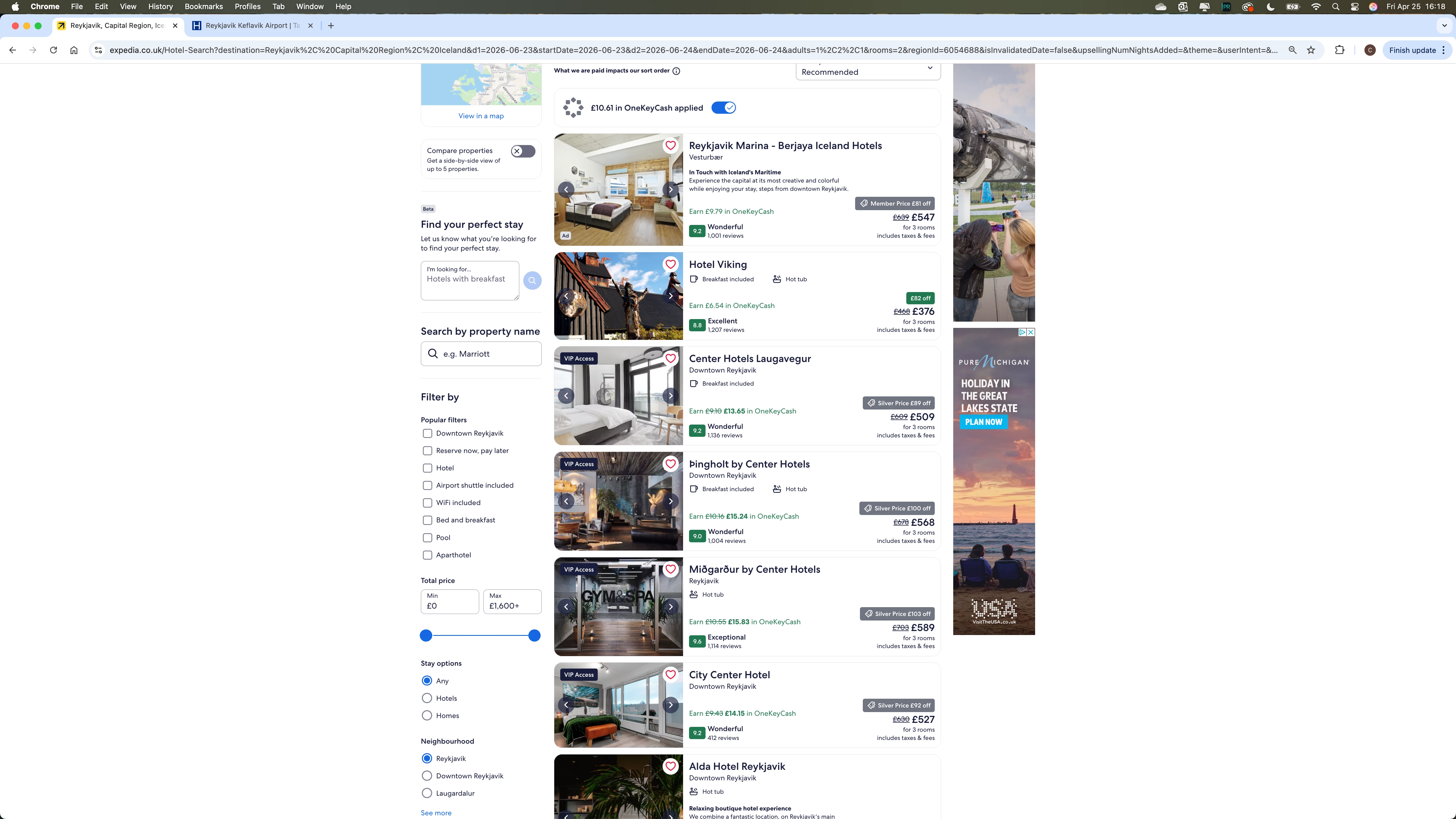Select the Hotels stay option
The image size is (1456, 819).
(x=427, y=698)
